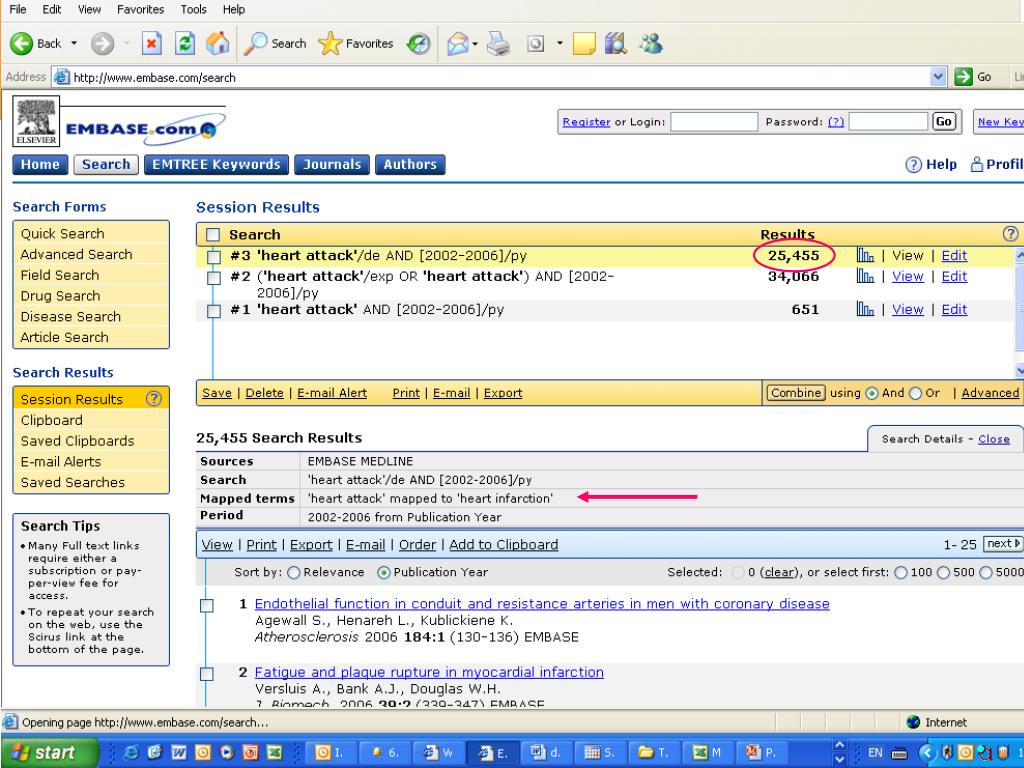Click the Go button next to Password
The width and height of the screenshot is (1024, 768).
point(944,121)
